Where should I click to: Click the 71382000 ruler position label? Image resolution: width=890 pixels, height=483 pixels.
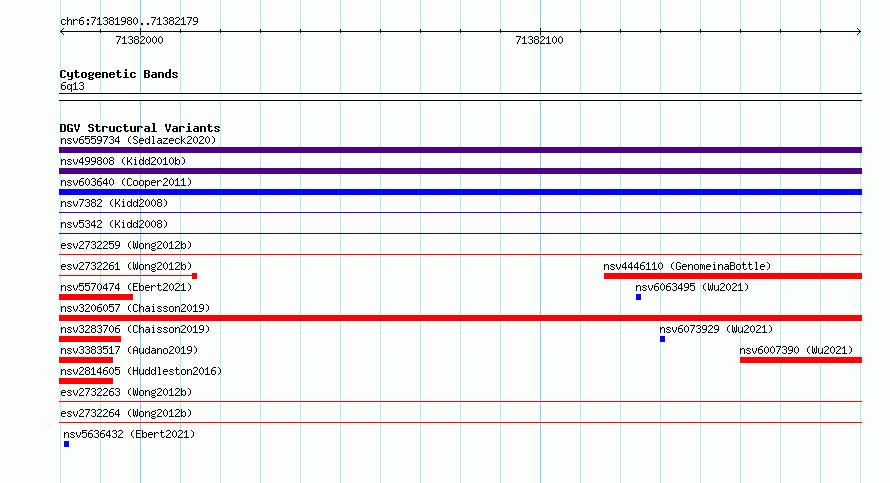[139, 40]
